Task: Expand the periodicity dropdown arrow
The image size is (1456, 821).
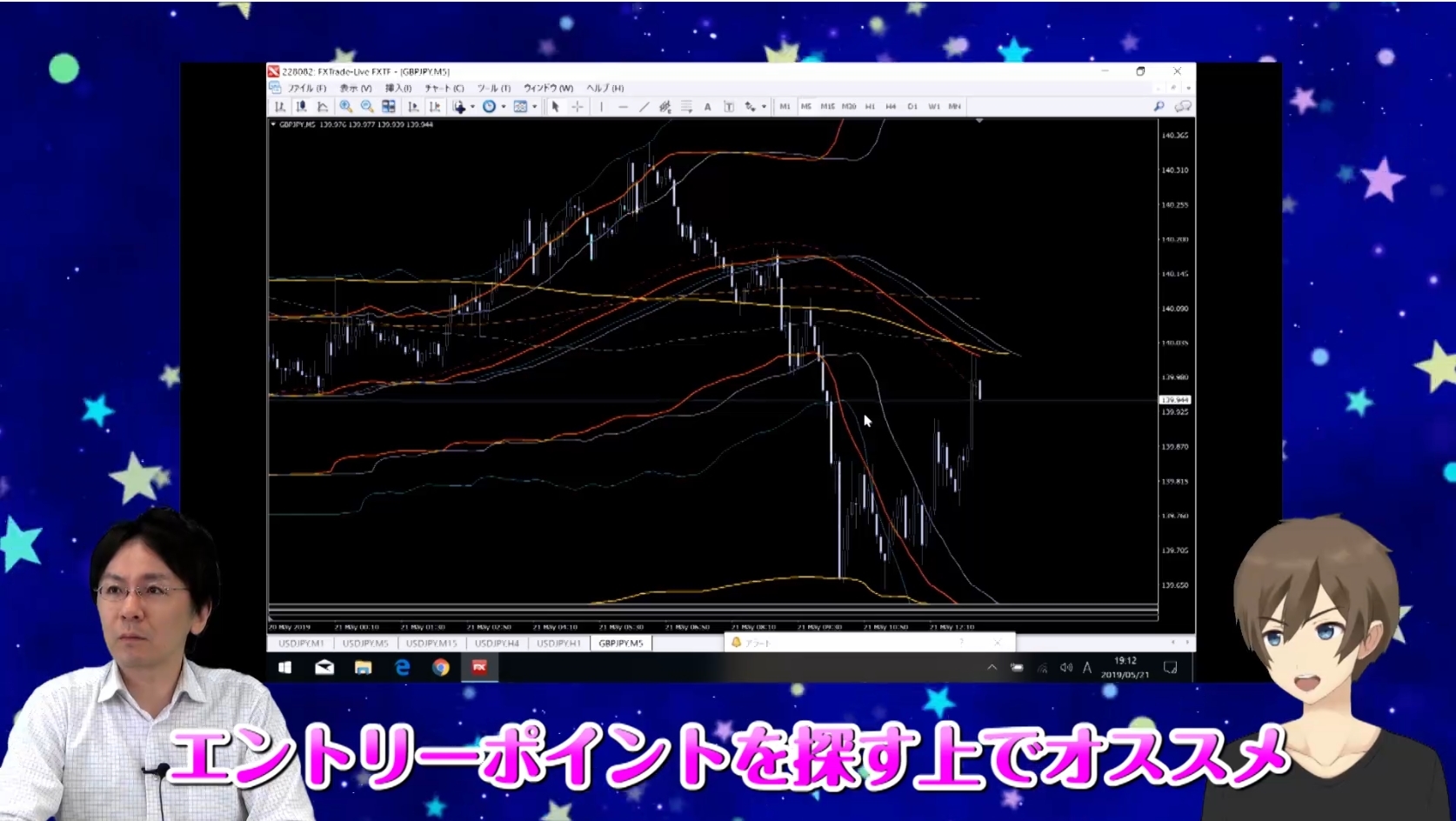Action: pos(504,107)
